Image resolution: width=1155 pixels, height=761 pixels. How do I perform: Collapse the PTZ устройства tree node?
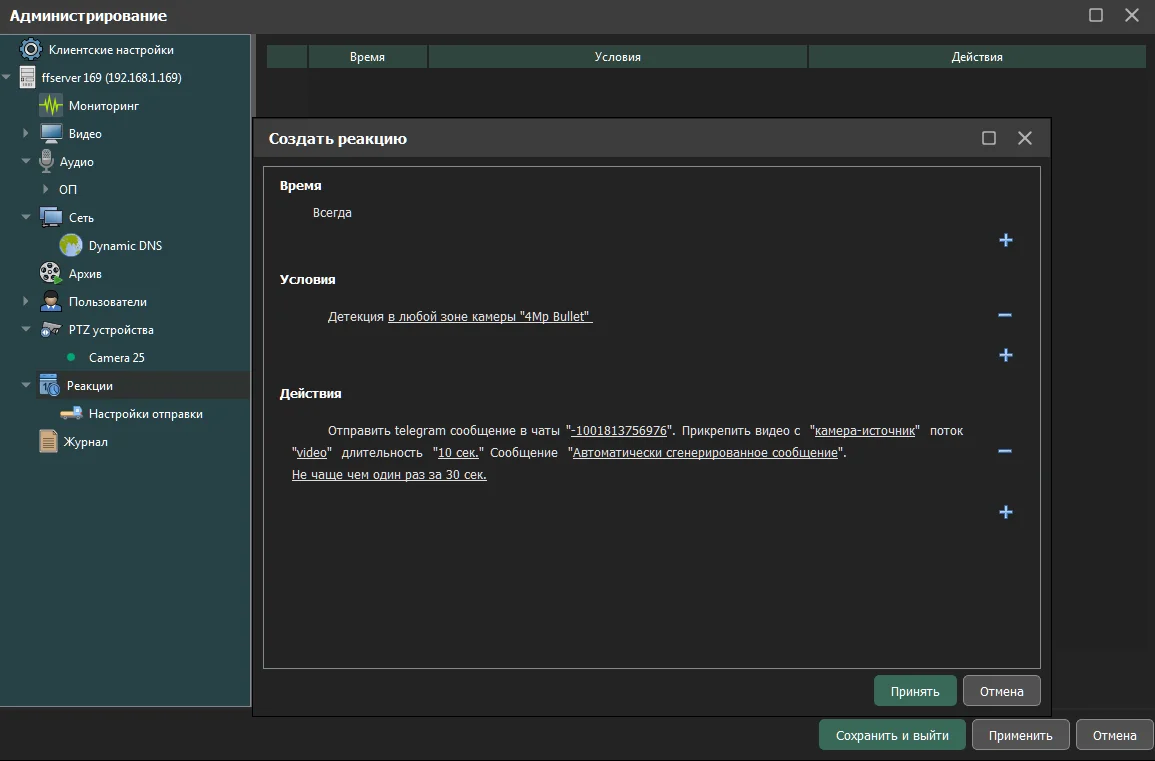[26, 329]
